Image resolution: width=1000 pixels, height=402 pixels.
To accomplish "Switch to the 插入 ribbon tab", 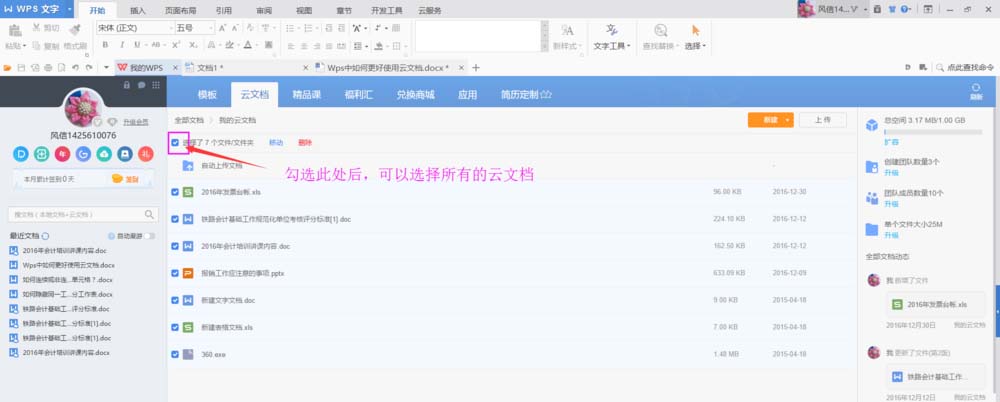I will 138,11.
